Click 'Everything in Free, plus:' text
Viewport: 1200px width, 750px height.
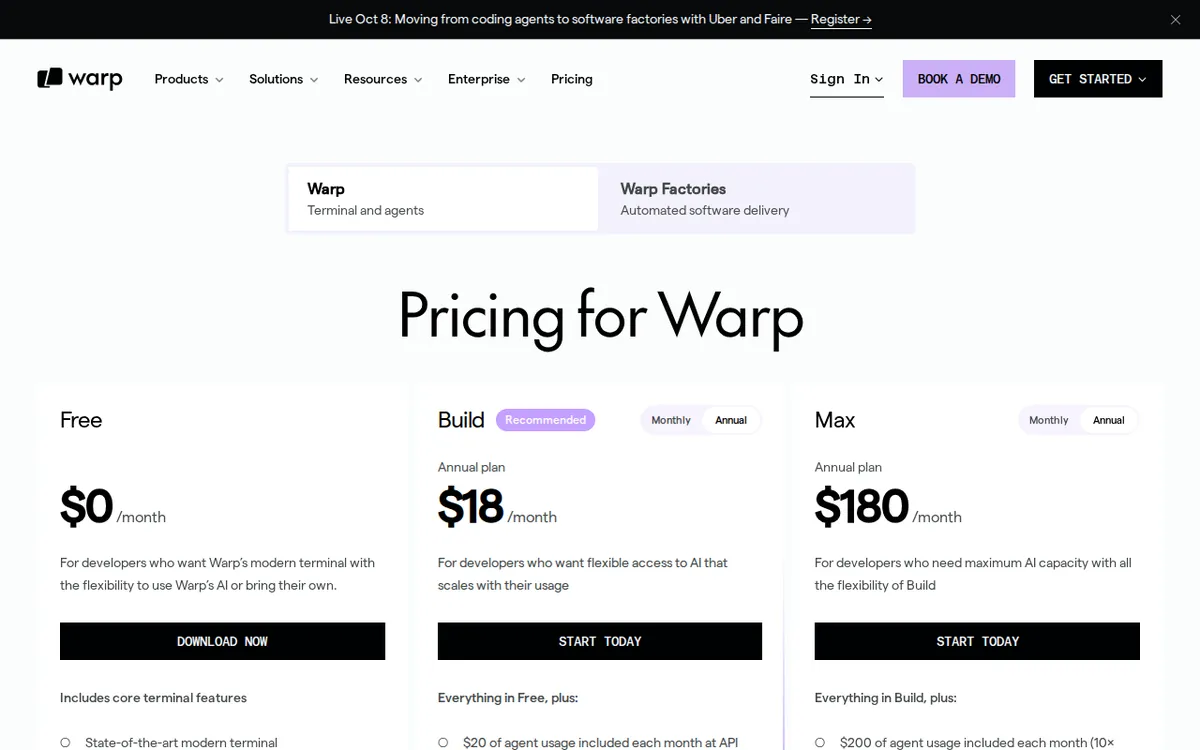click(x=508, y=698)
